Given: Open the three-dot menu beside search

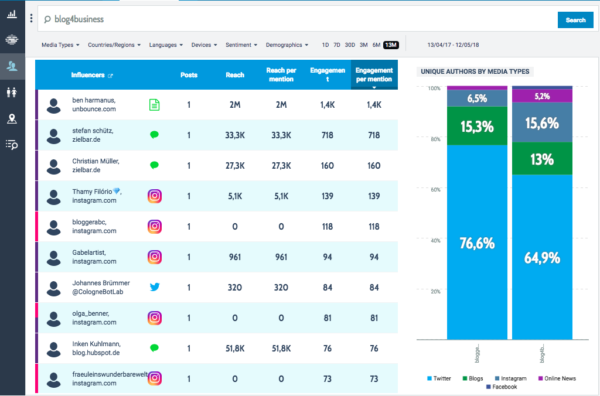Looking at the screenshot, I should tap(31, 18).
